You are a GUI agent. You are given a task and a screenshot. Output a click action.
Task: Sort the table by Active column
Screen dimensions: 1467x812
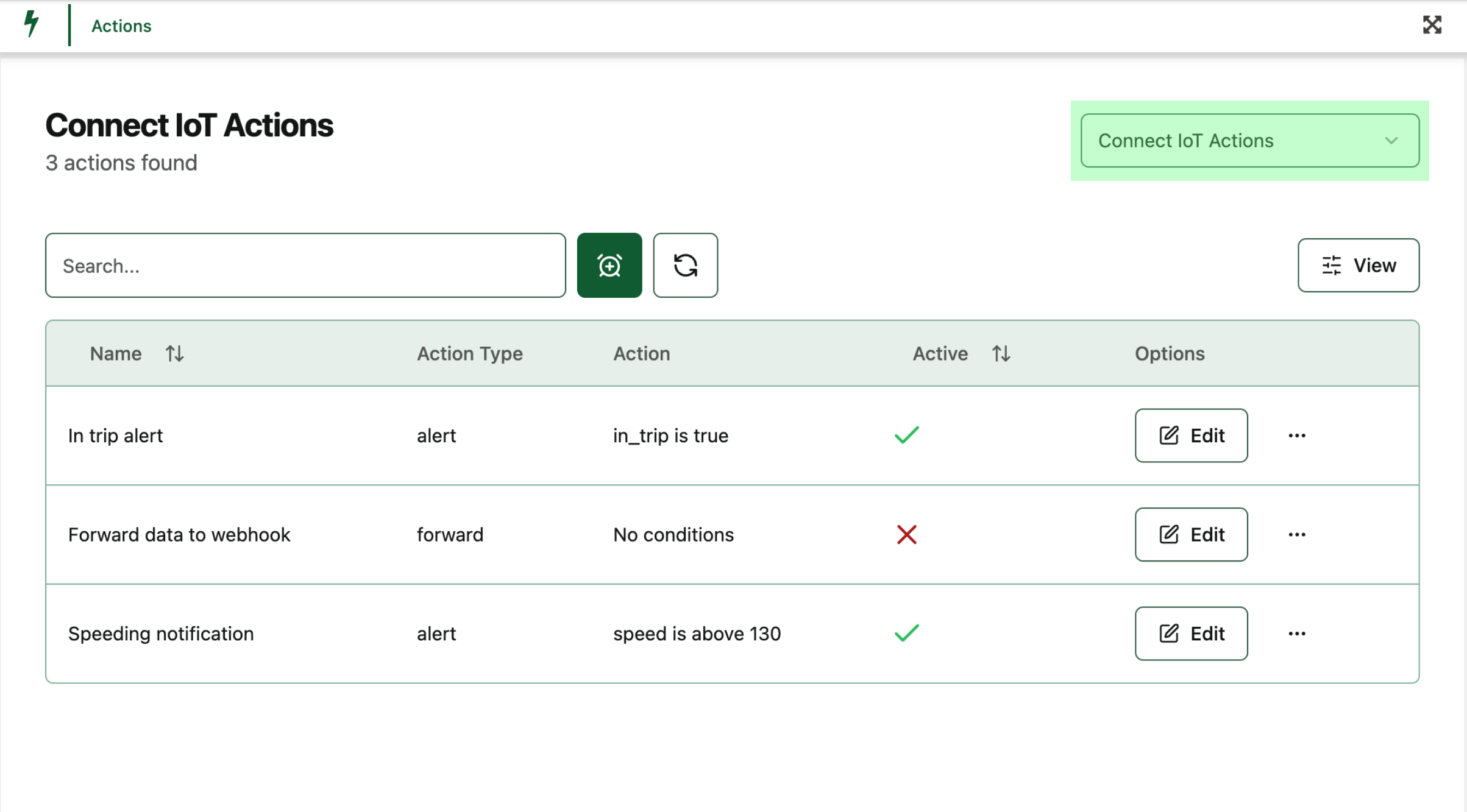[x=1001, y=353]
